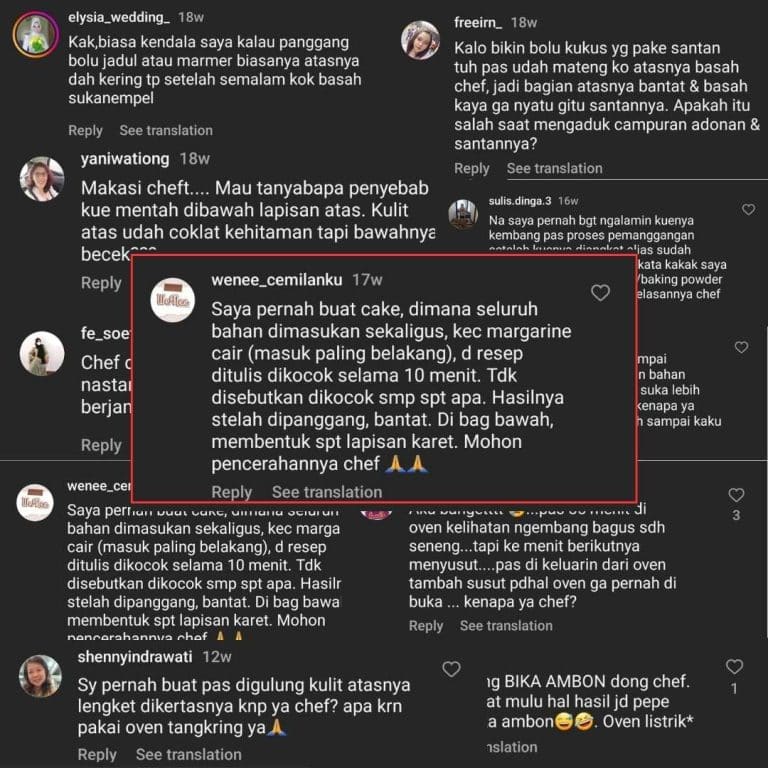The image size is (768, 768).
Task: See translation of highlighted wenee_cemilanku comment
Action: 327,492
